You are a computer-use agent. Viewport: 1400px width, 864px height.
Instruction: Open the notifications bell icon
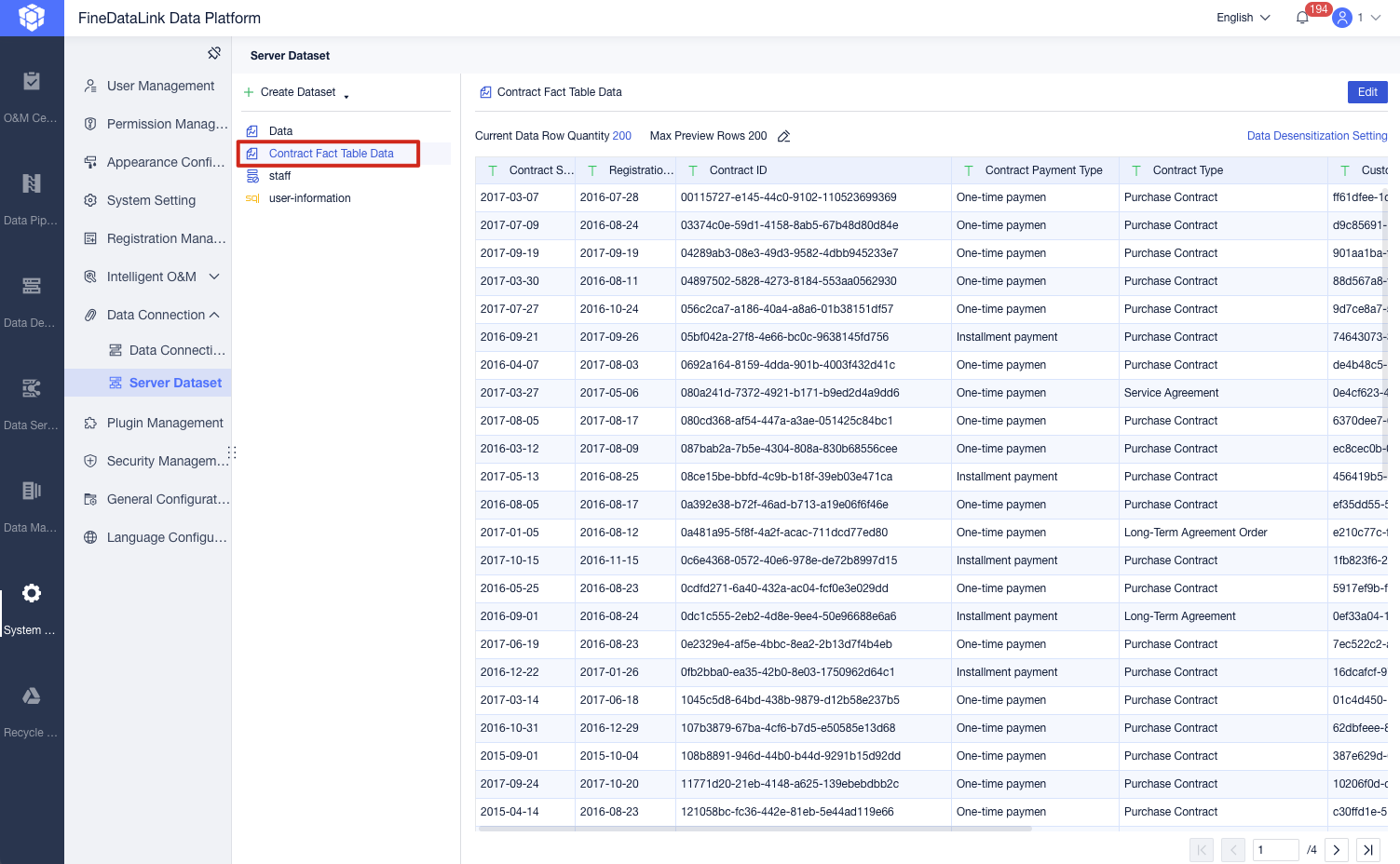pos(1302,18)
